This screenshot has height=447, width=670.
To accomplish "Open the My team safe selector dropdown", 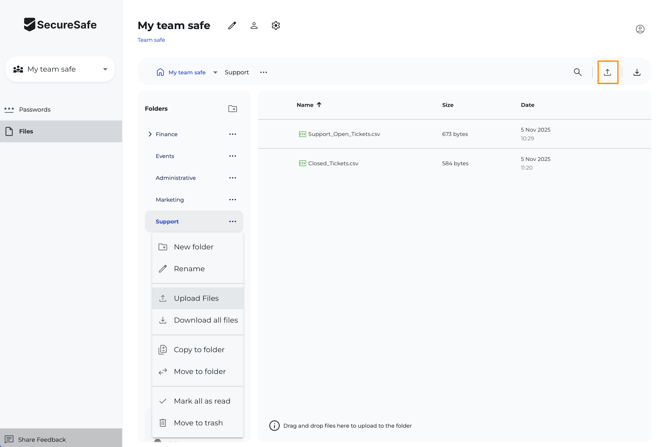I will click(x=61, y=69).
